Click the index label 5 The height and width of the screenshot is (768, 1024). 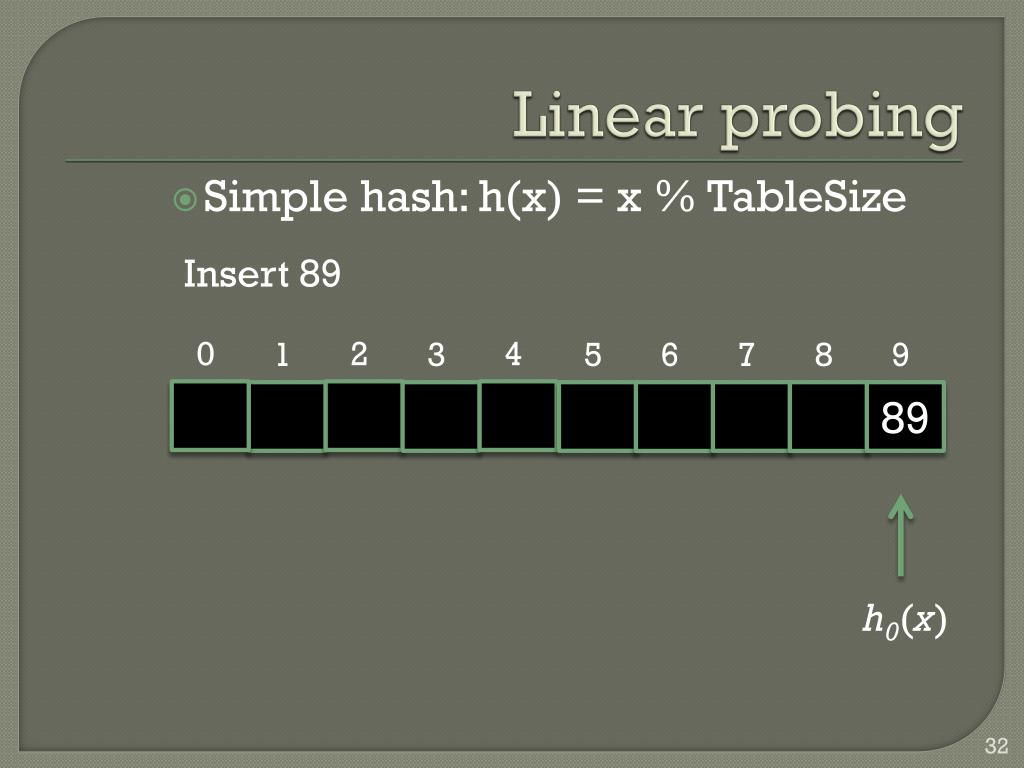(592, 355)
